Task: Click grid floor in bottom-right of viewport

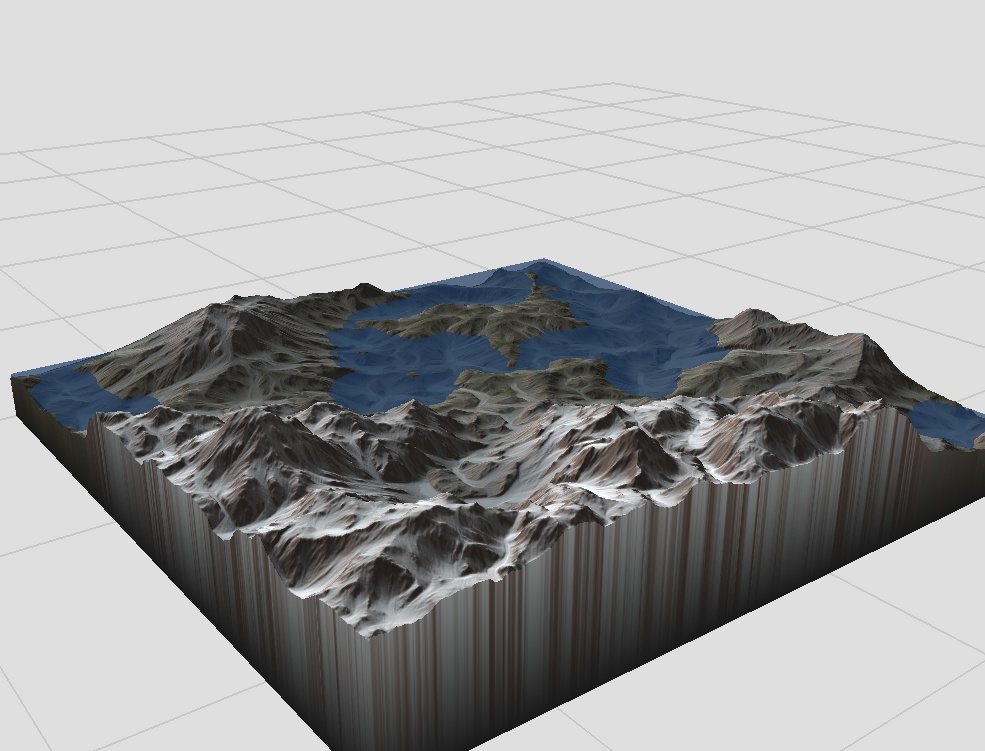Action: pos(850,680)
